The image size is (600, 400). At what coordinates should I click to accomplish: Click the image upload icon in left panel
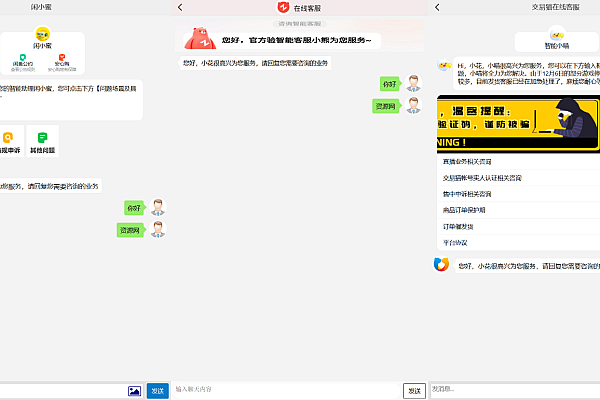[134, 391]
